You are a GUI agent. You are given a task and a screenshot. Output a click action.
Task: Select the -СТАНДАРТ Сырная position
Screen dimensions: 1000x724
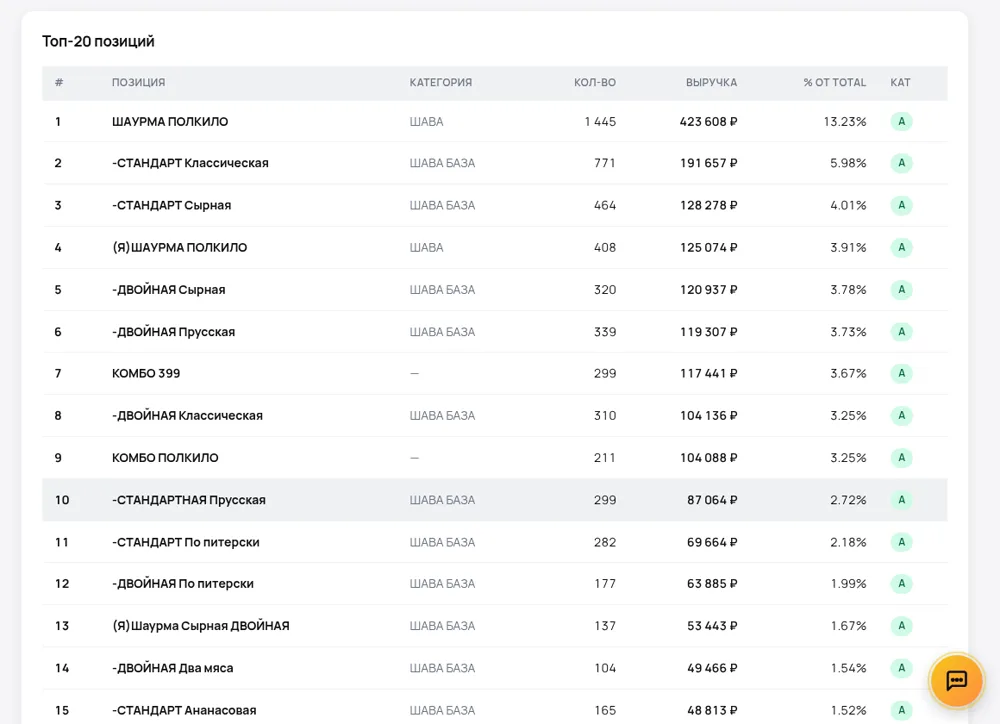[172, 205]
